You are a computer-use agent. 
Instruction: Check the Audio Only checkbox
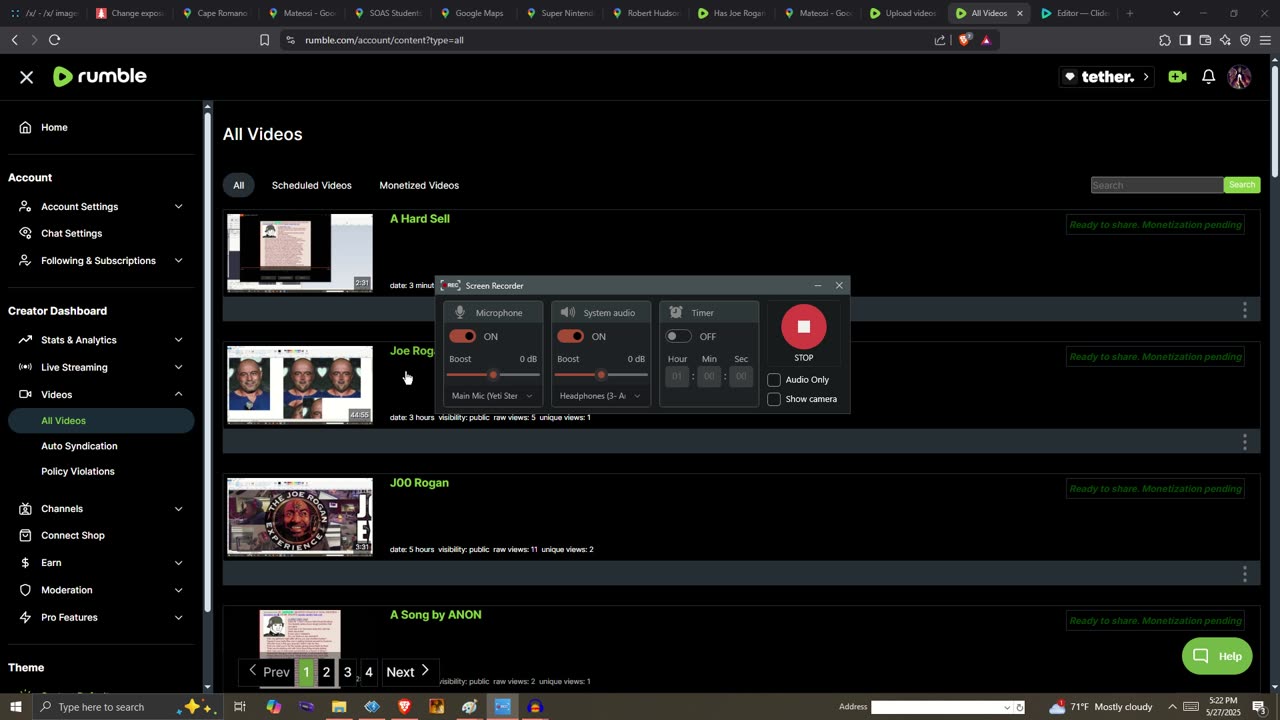774,380
